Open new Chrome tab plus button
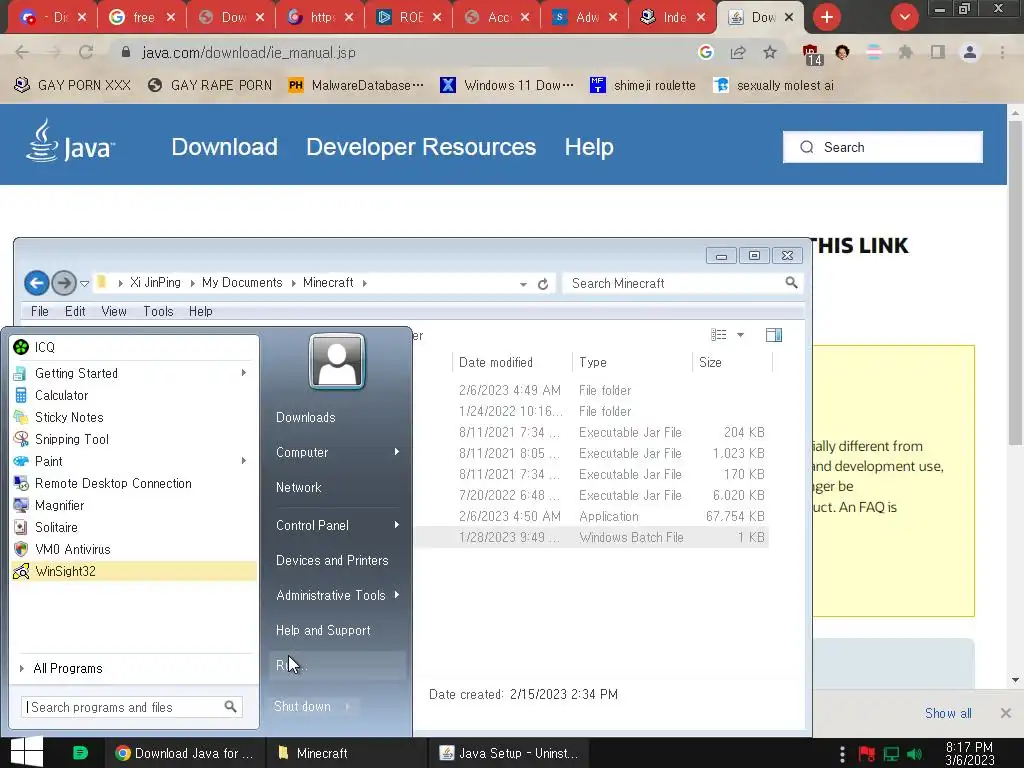Image resolution: width=1024 pixels, height=768 pixels. [x=827, y=17]
